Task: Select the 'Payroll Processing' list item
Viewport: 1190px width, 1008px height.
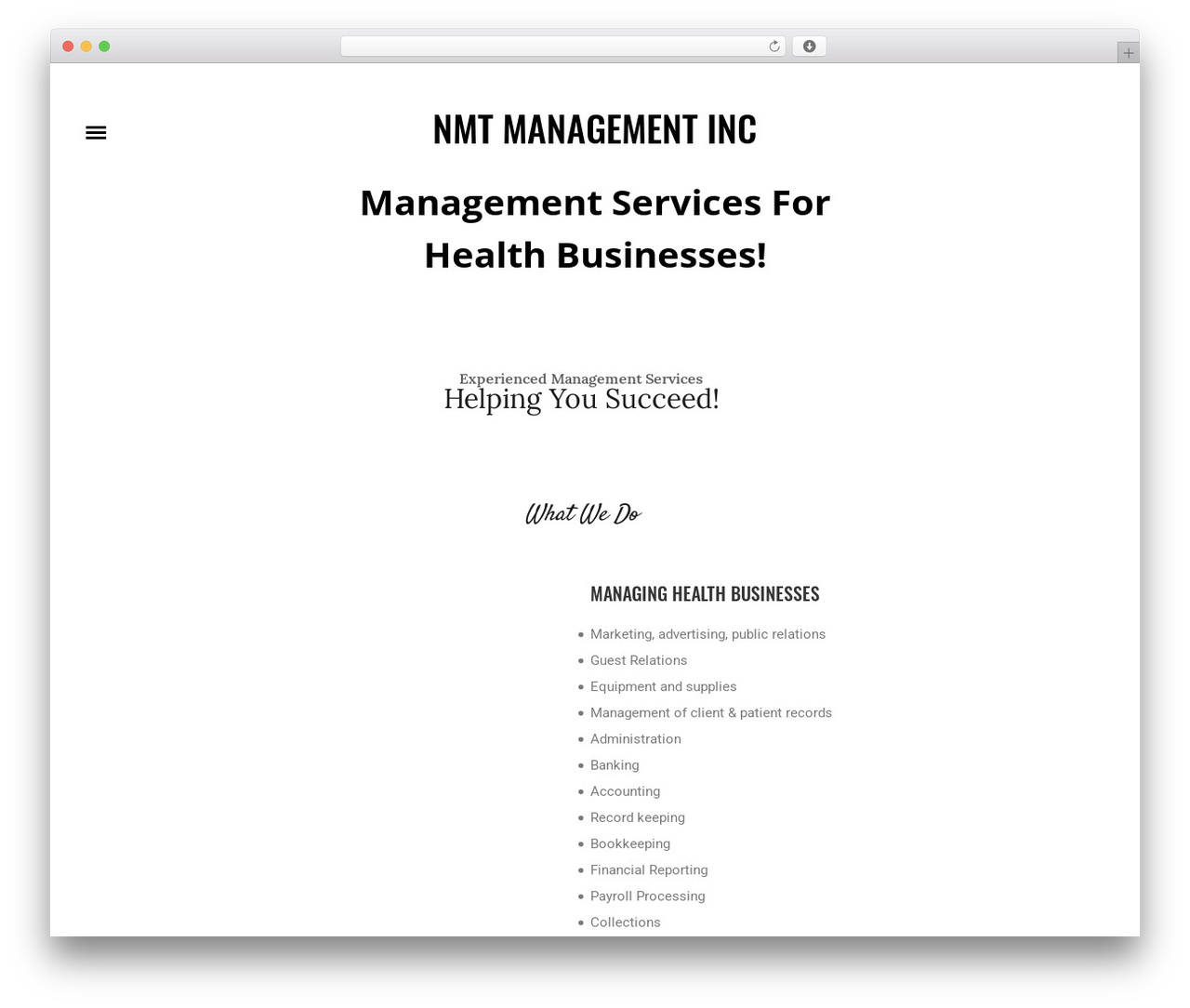Action: point(648,895)
